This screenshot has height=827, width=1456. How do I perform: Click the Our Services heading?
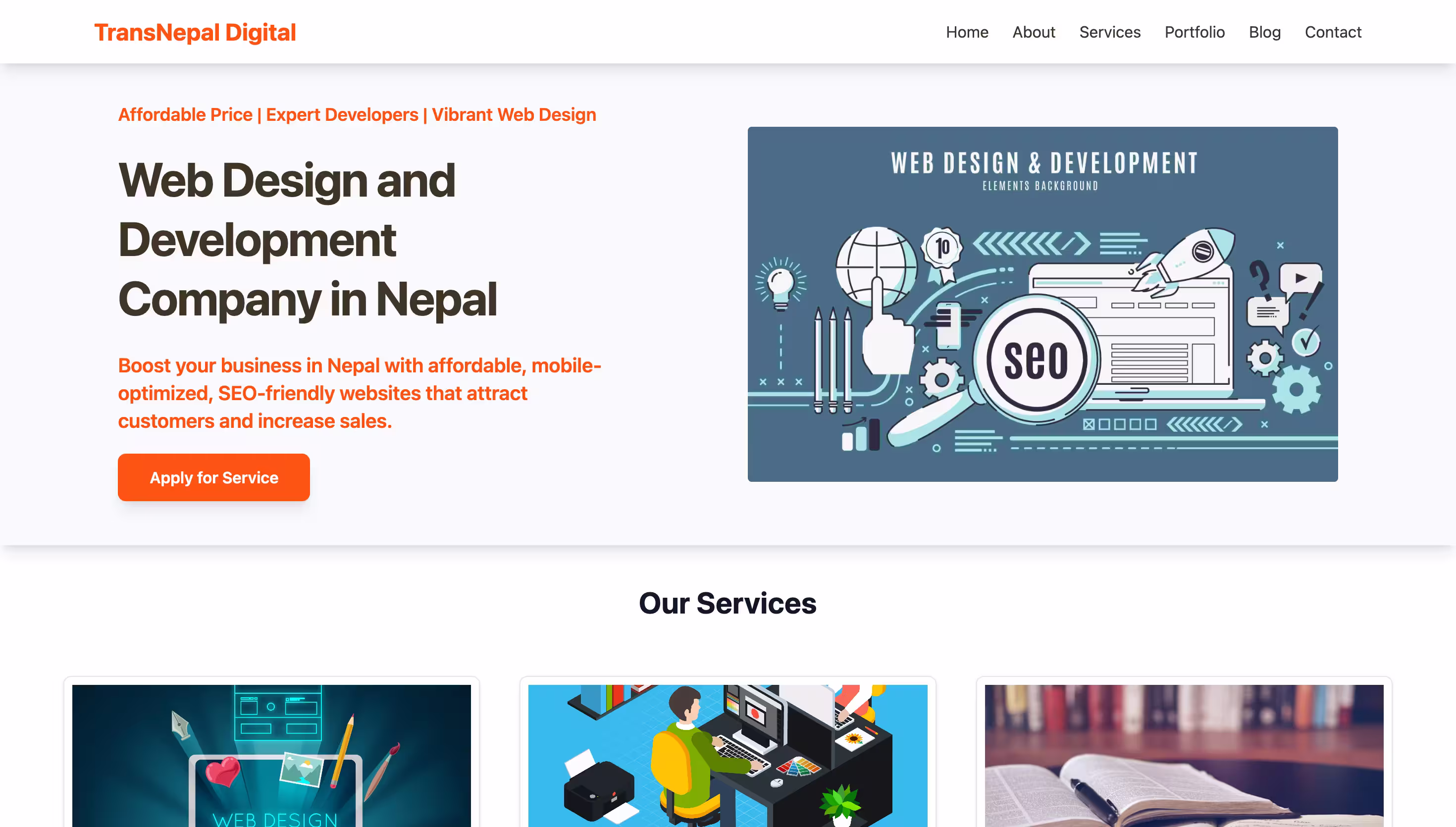(x=728, y=603)
